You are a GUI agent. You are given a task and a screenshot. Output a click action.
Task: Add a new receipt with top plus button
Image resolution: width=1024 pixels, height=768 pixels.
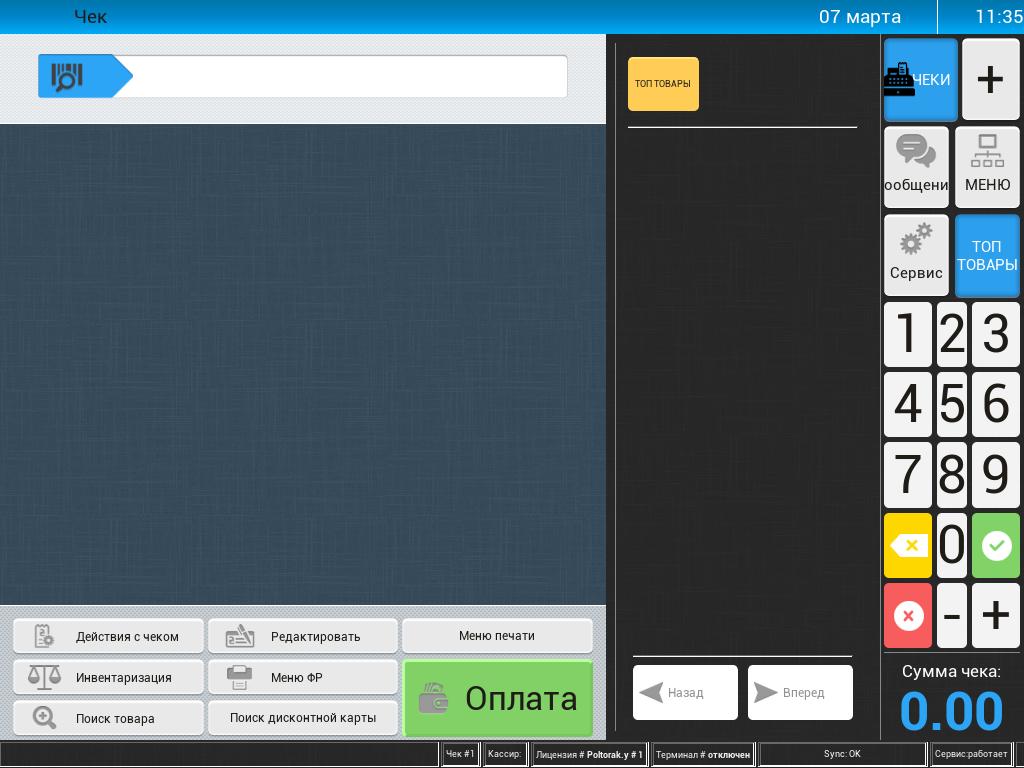point(990,80)
